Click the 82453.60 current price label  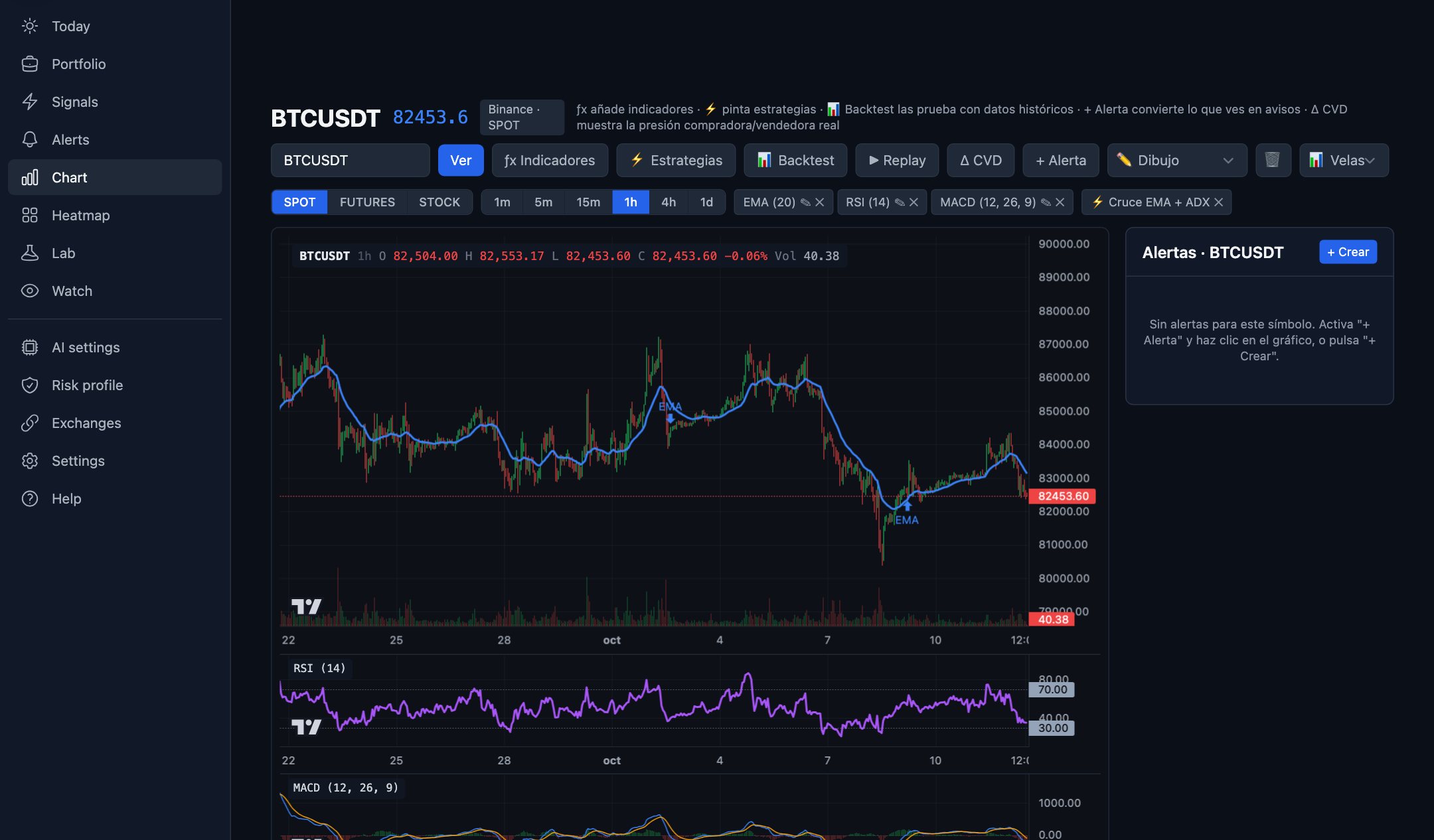(1062, 496)
